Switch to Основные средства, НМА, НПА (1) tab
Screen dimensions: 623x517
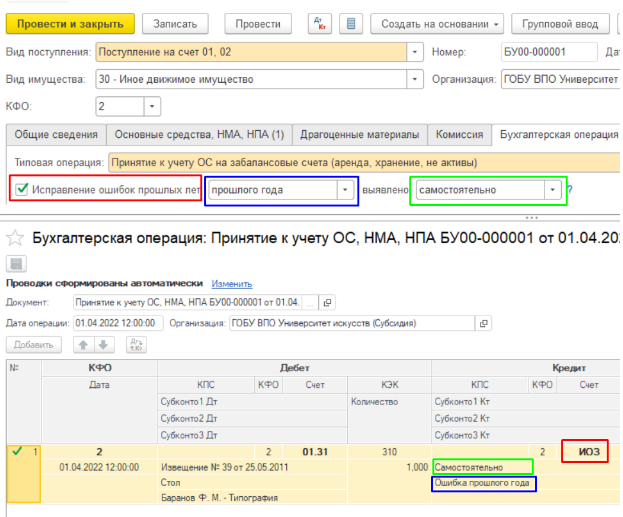click(x=199, y=135)
